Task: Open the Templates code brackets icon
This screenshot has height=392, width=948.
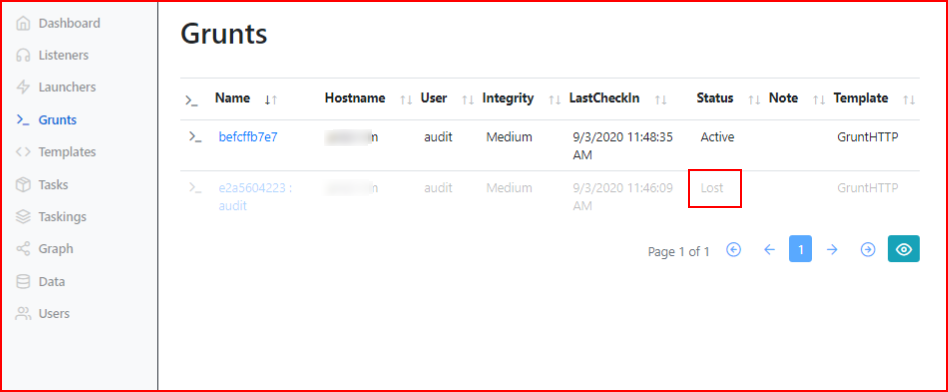Action: click(x=23, y=152)
